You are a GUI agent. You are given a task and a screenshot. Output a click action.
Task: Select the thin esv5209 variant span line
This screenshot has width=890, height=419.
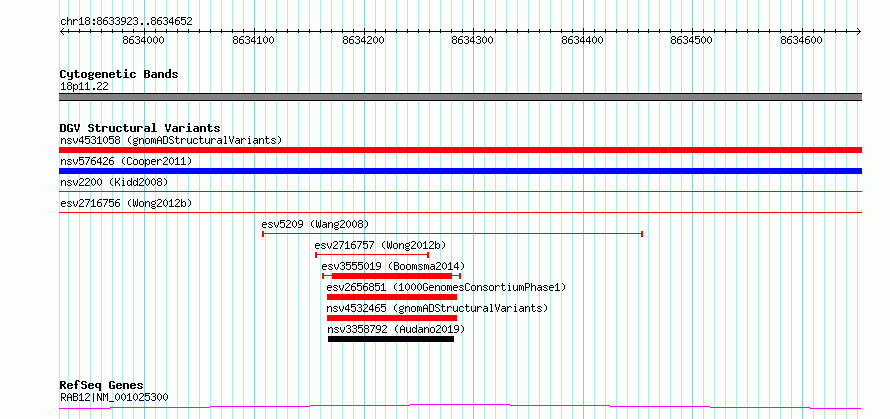click(452, 233)
